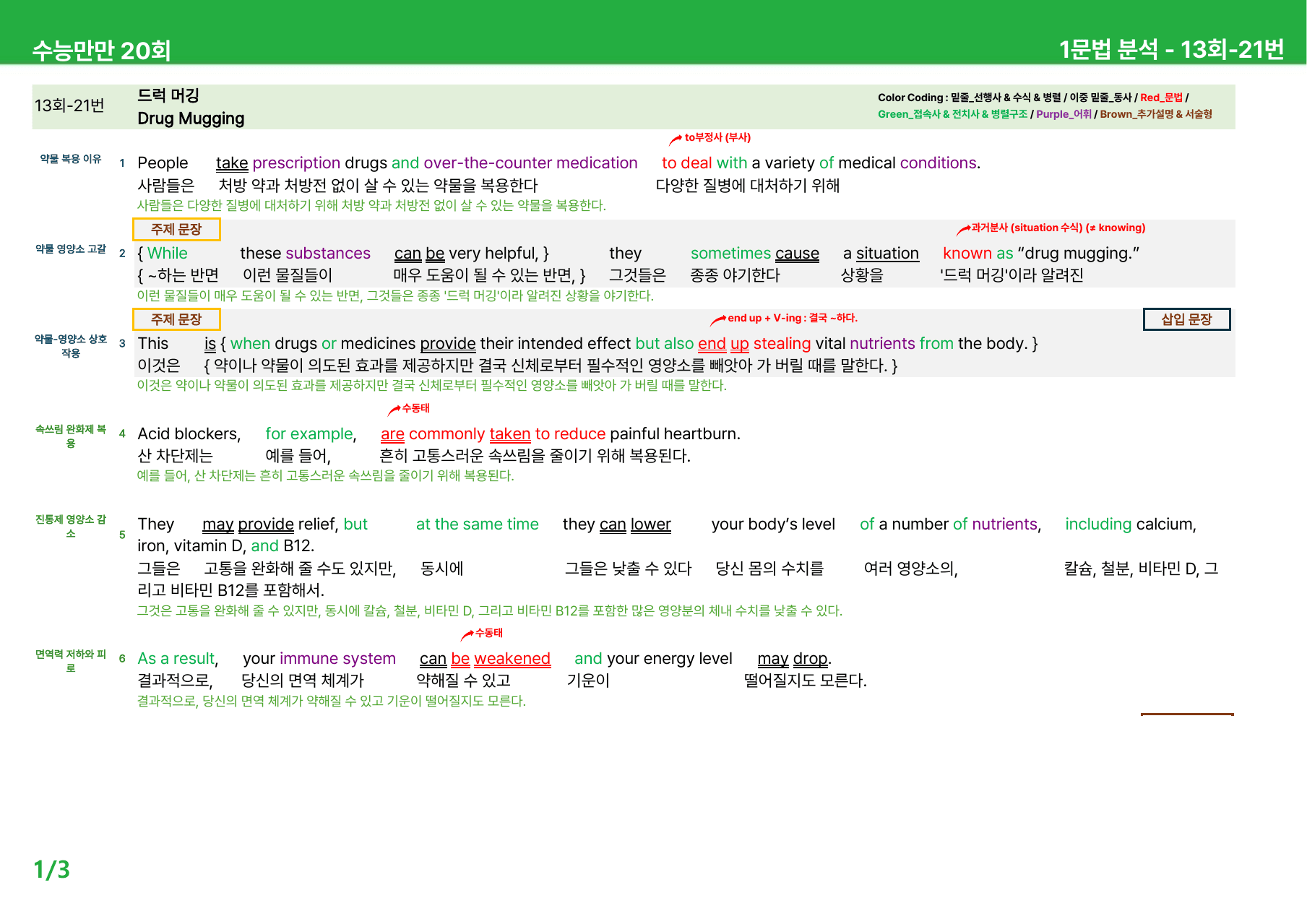Click the green phrase 'As a result,'
This screenshot has height=924, width=1307.
178,659
